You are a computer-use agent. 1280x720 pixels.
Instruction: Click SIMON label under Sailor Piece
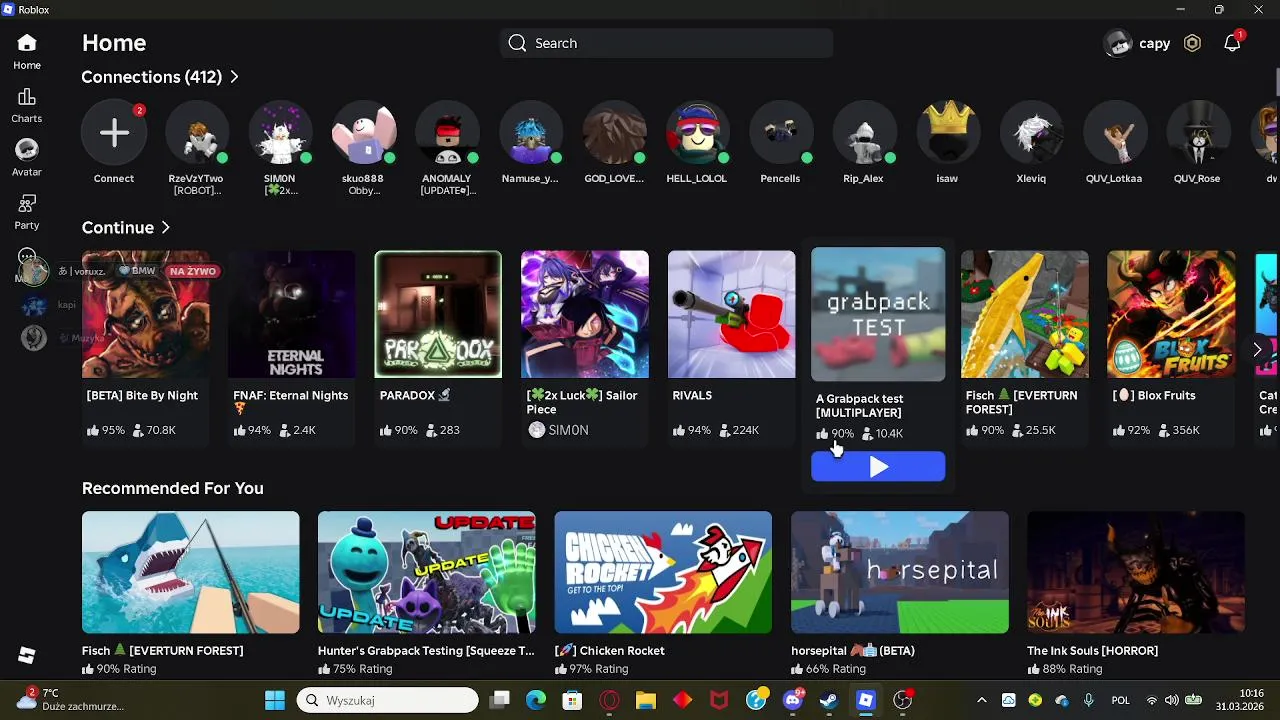coord(568,430)
